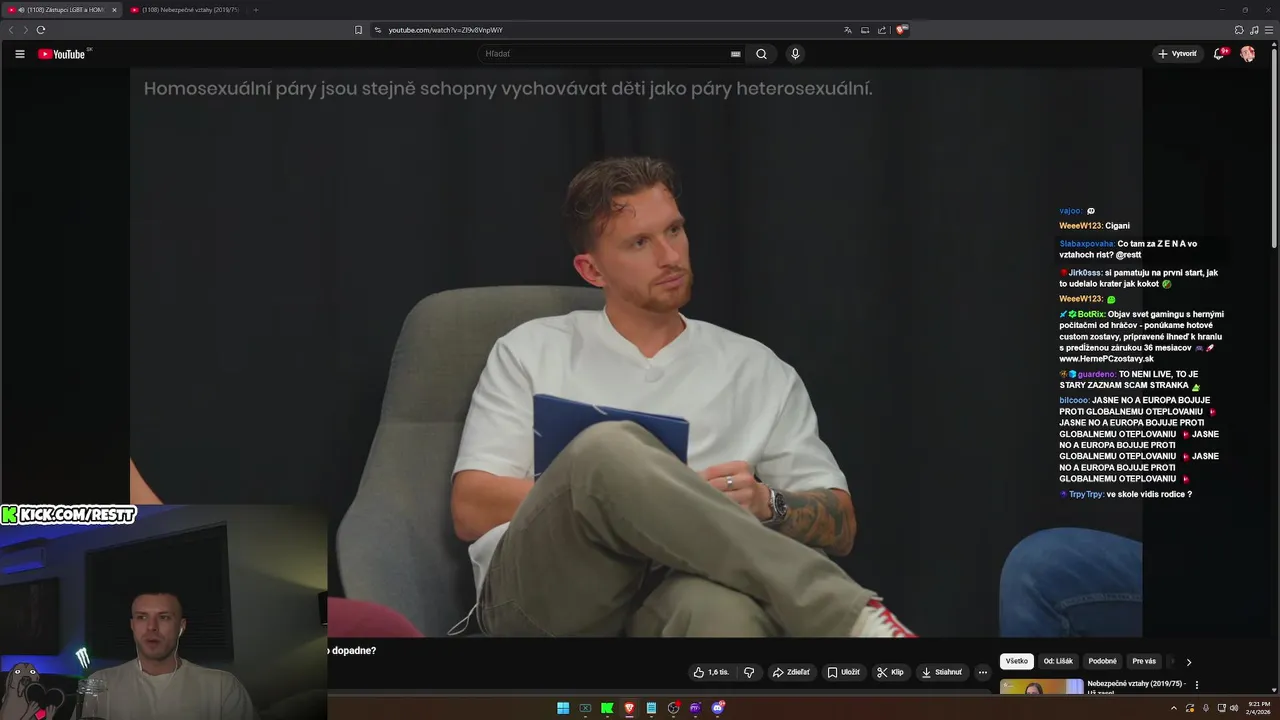
Task: Open browser extensions puzzle icon
Action: [1239, 30]
